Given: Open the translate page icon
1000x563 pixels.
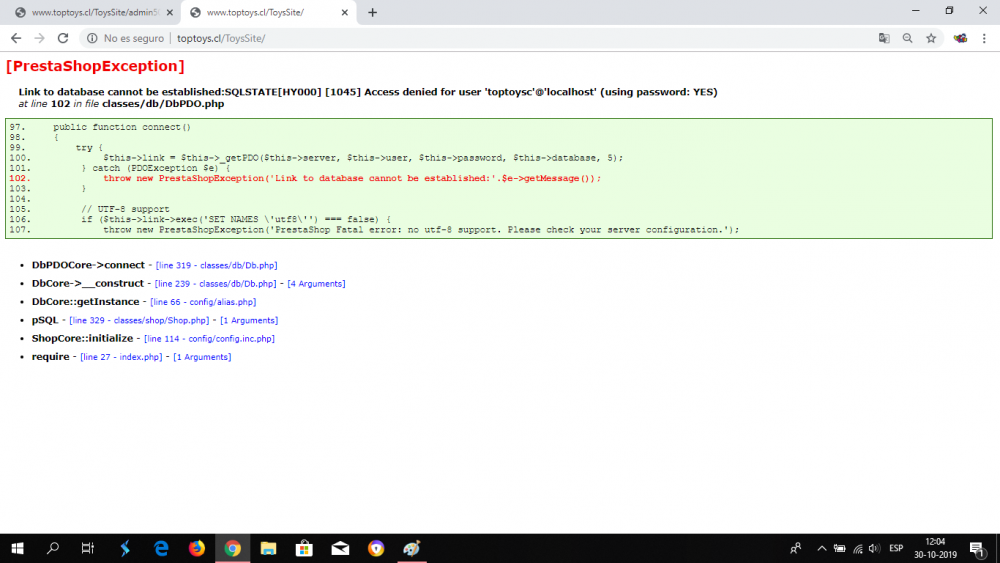Looking at the screenshot, I should tap(884, 38).
